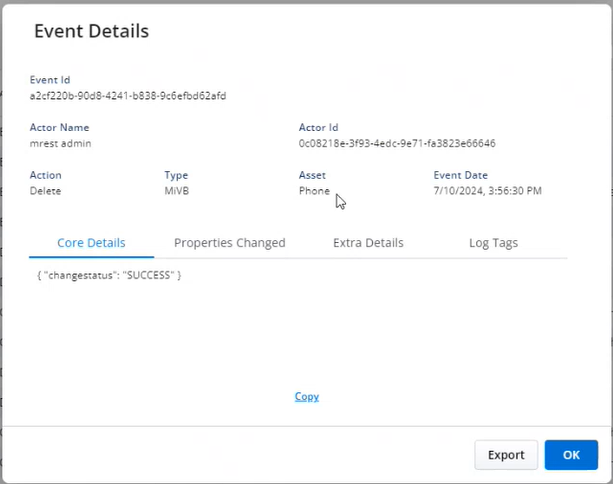Click the changestatus SUCCESS JSON text

(x=109, y=275)
